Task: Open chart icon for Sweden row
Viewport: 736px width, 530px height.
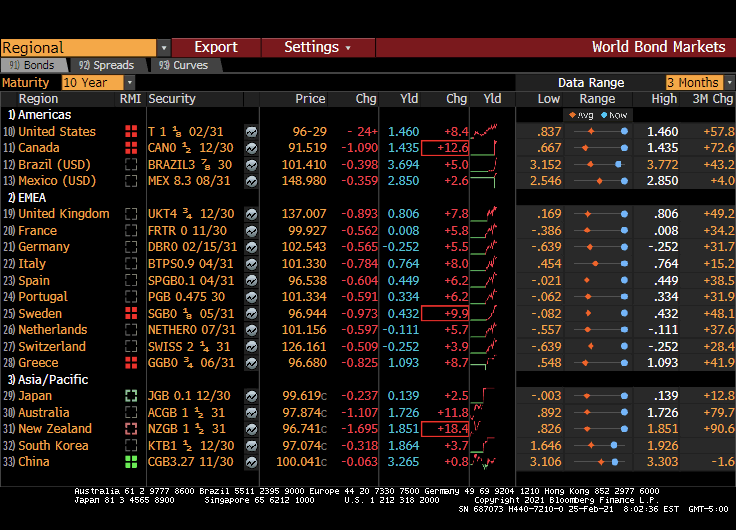Action: point(252,314)
